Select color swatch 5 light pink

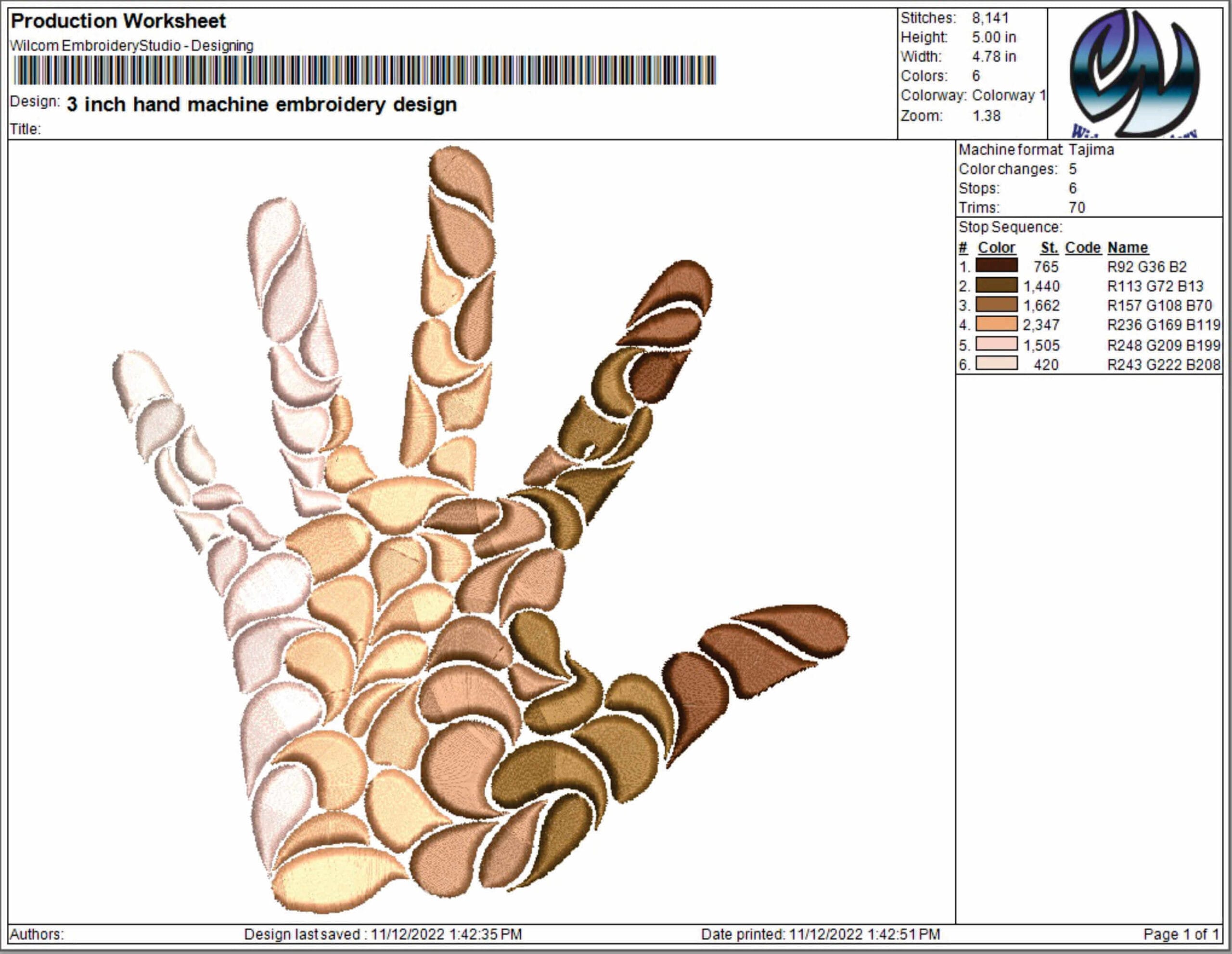pos(996,344)
